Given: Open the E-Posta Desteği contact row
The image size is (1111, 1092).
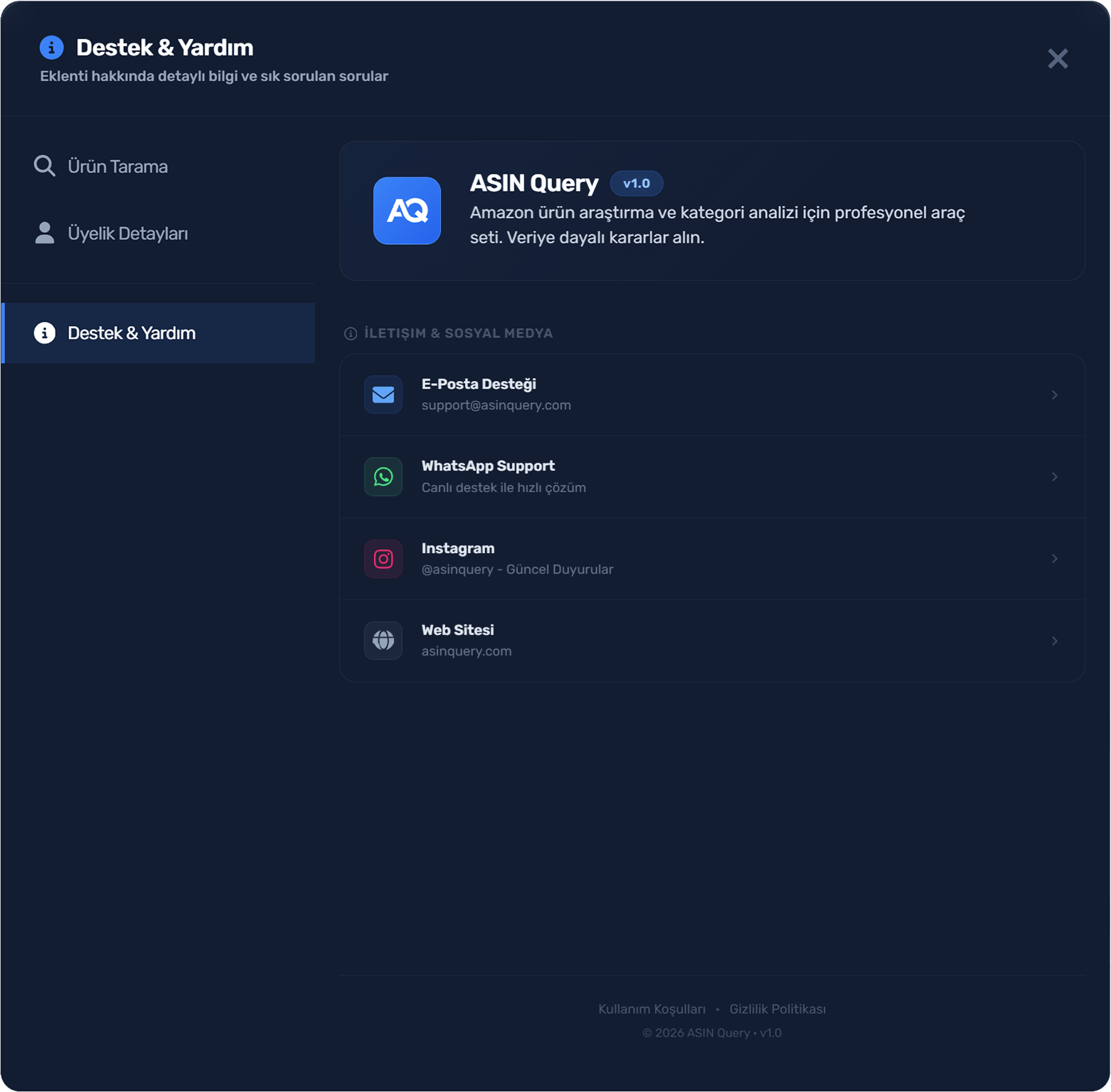Looking at the screenshot, I should click(x=712, y=395).
